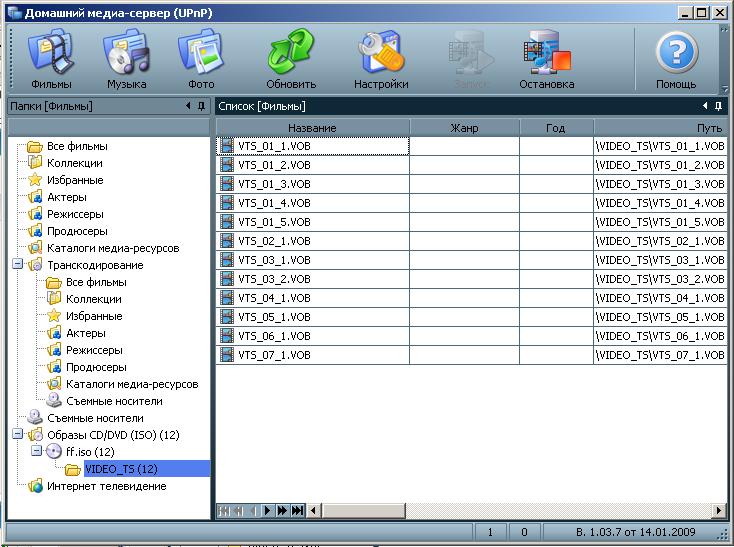Open the top-level Избранные star folder
Screen dimensions: 734x547
(x=75, y=180)
